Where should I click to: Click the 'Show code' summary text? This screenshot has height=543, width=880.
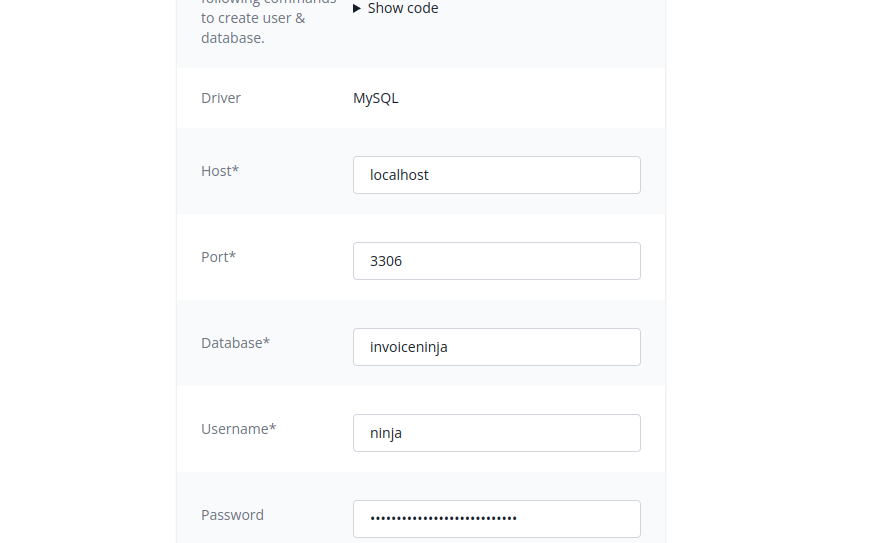[x=403, y=9]
